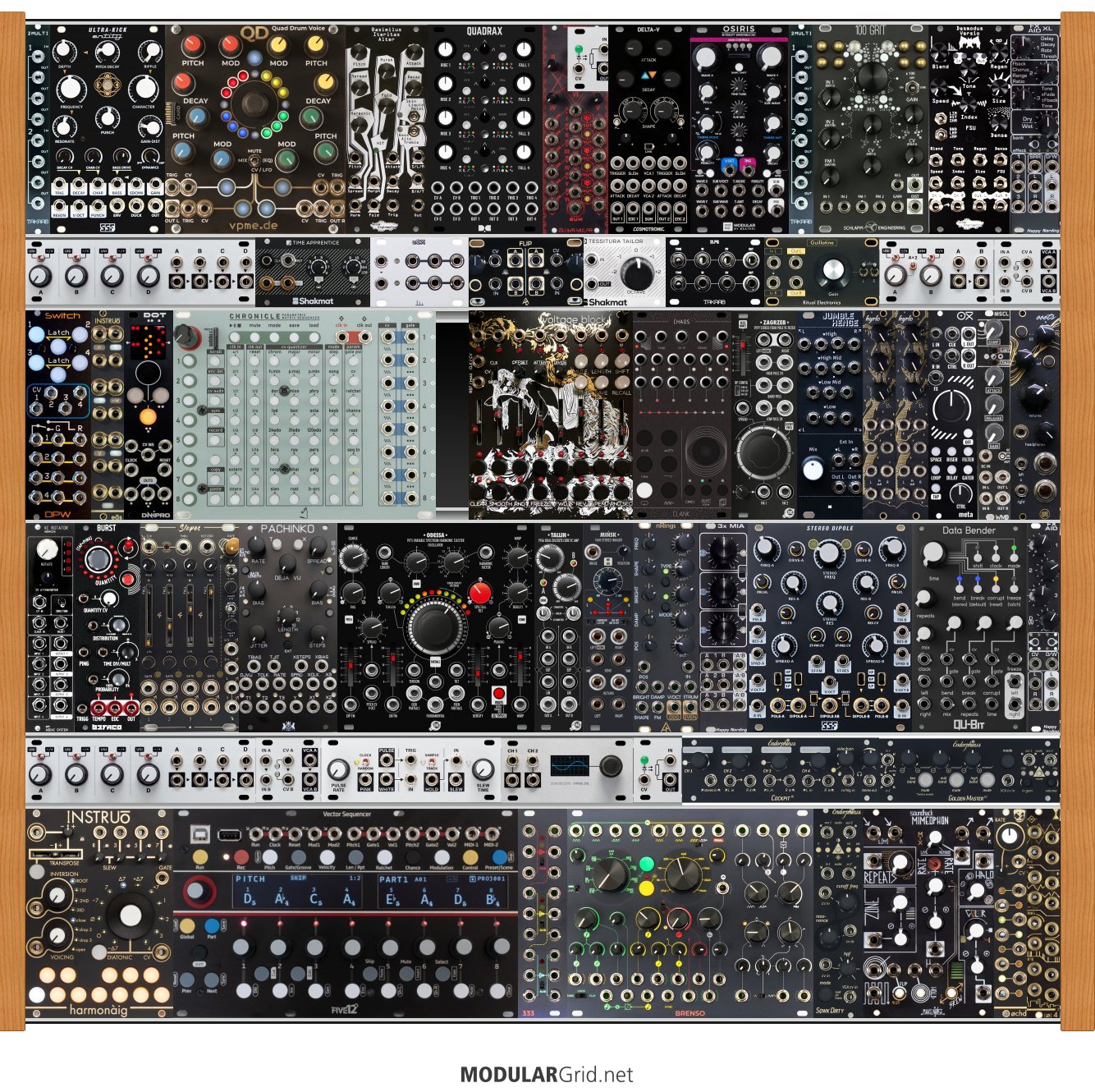The height and width of the screenshot is (1092, 1095).
Task: Select the Stereo Dipole module
Action: point(830,628)
